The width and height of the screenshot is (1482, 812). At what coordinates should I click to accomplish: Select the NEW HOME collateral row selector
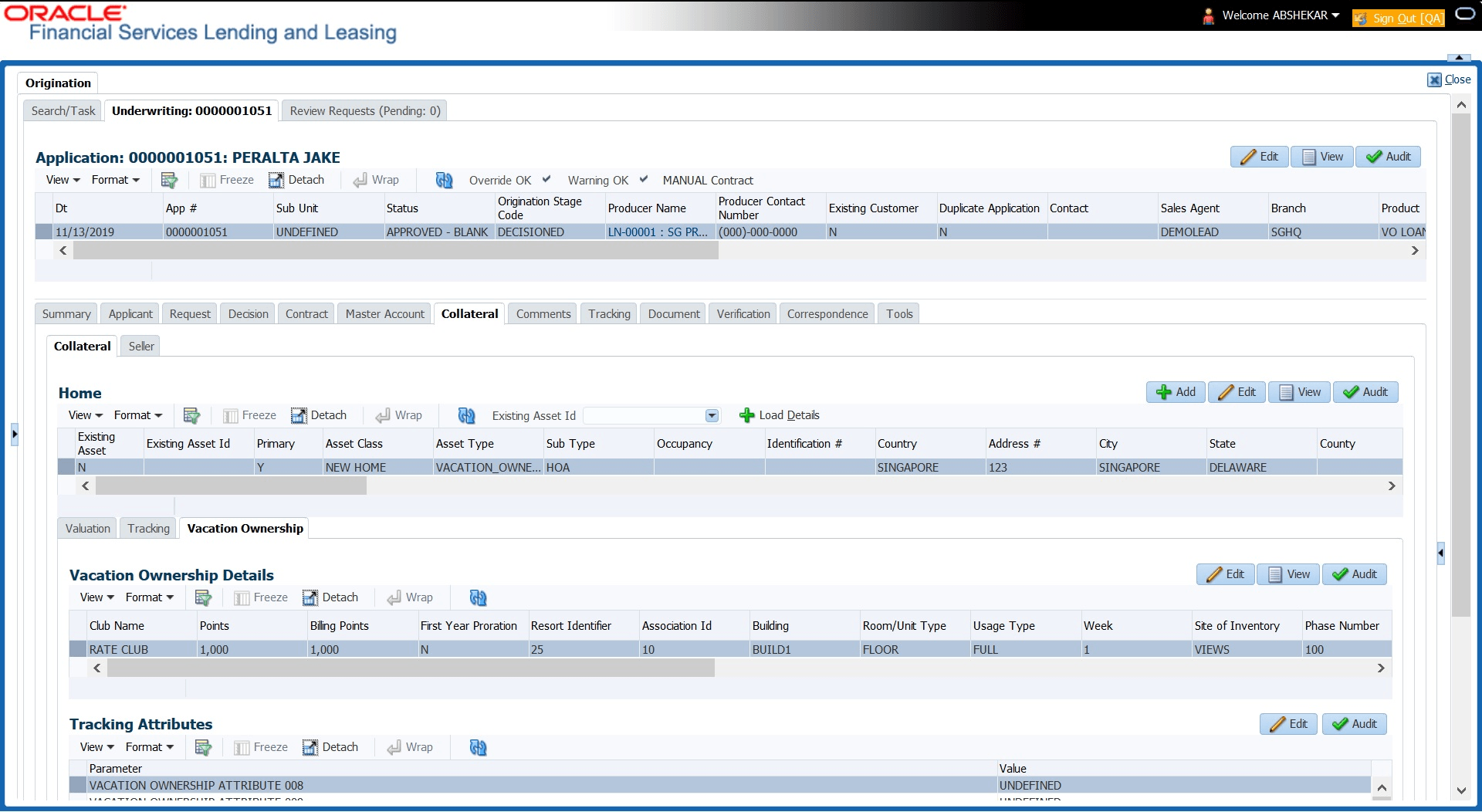click(66, 467)
